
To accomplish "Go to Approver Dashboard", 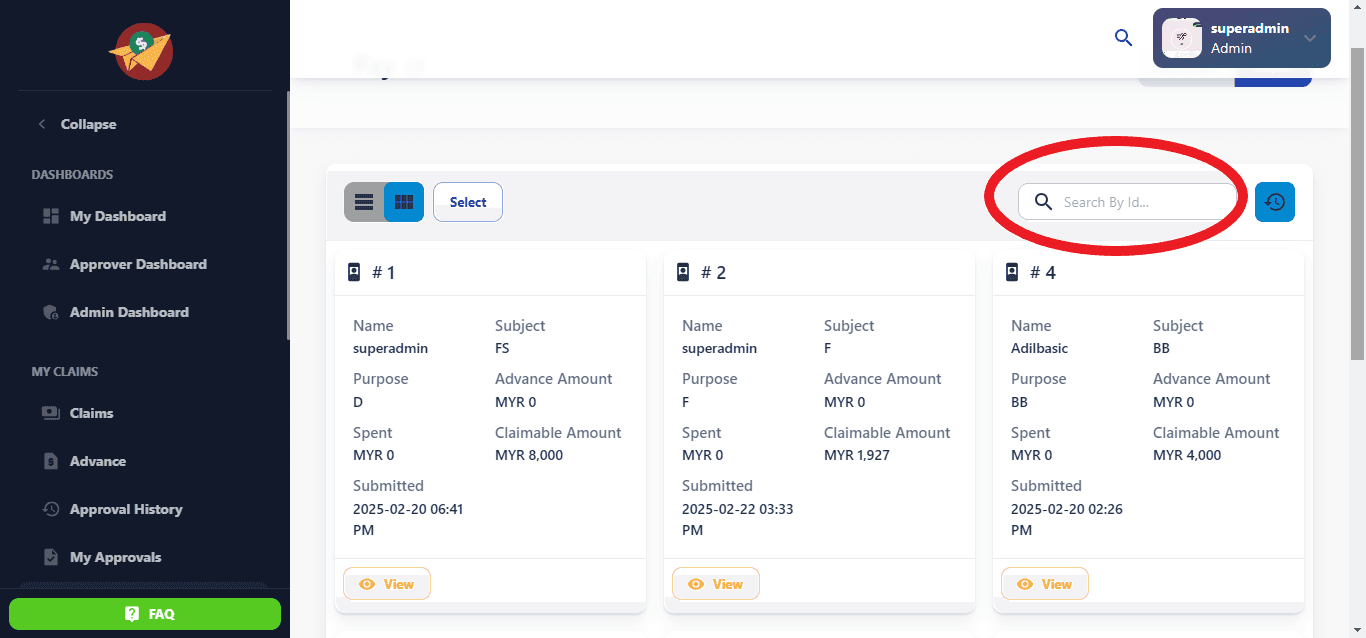I will click(x=137, y=264).
